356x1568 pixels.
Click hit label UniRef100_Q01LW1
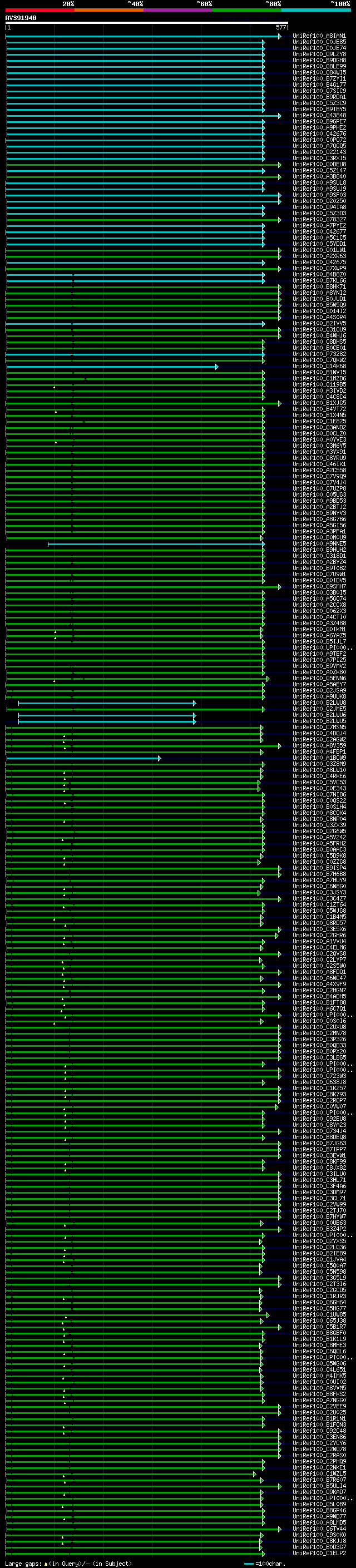(x=319, y=250)
